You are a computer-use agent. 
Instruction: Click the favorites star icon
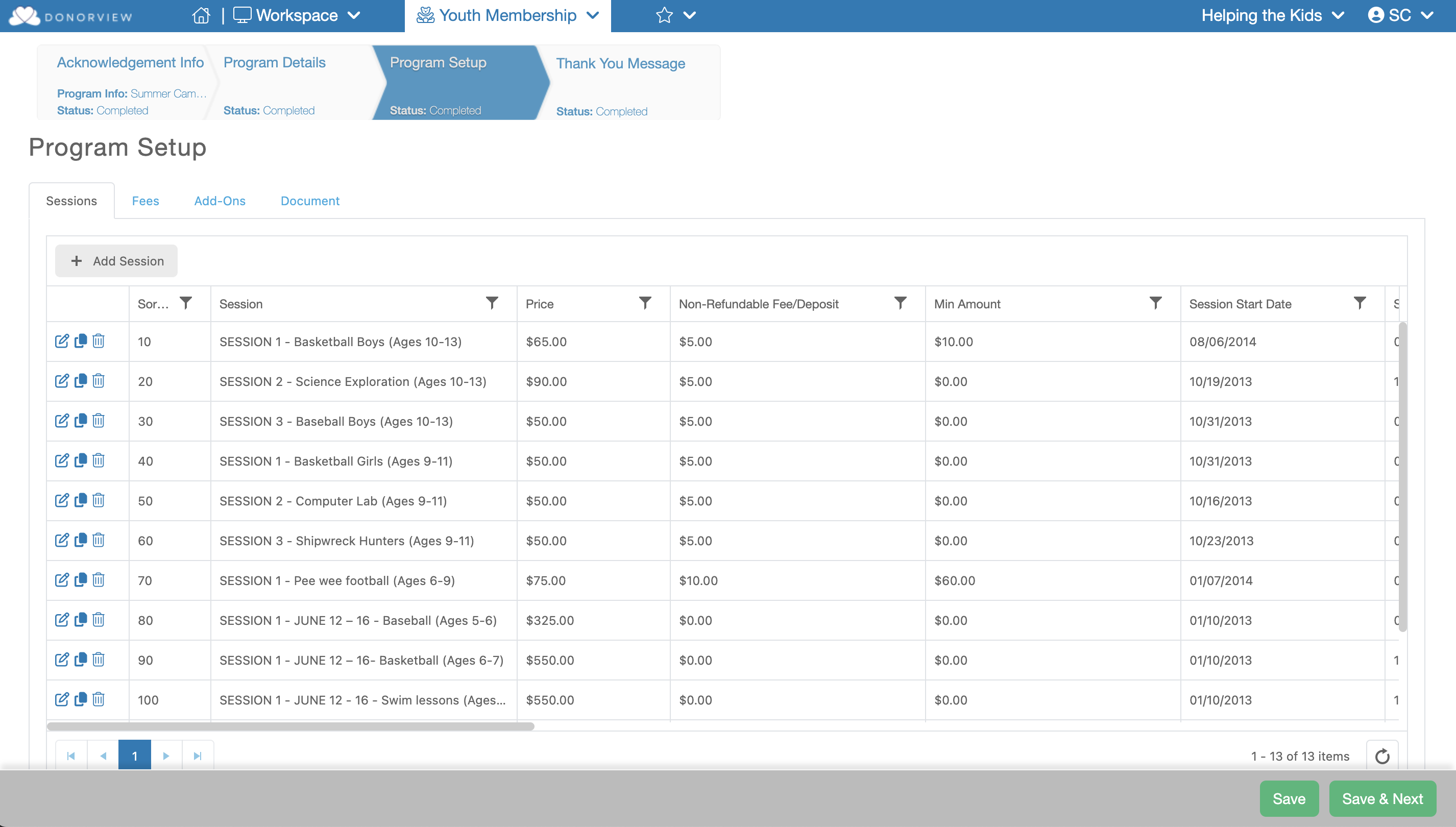click(664, 15)
